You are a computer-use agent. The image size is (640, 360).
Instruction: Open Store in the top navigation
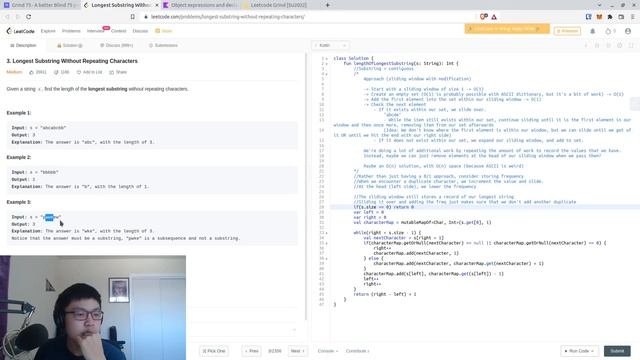tap(164, 31)
